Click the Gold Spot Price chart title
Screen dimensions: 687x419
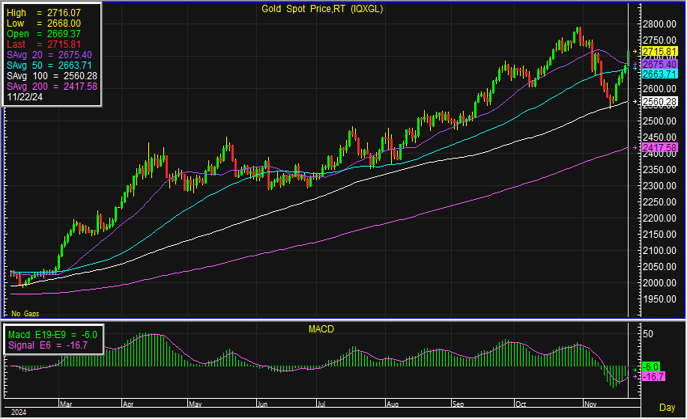tap(320, 8)
